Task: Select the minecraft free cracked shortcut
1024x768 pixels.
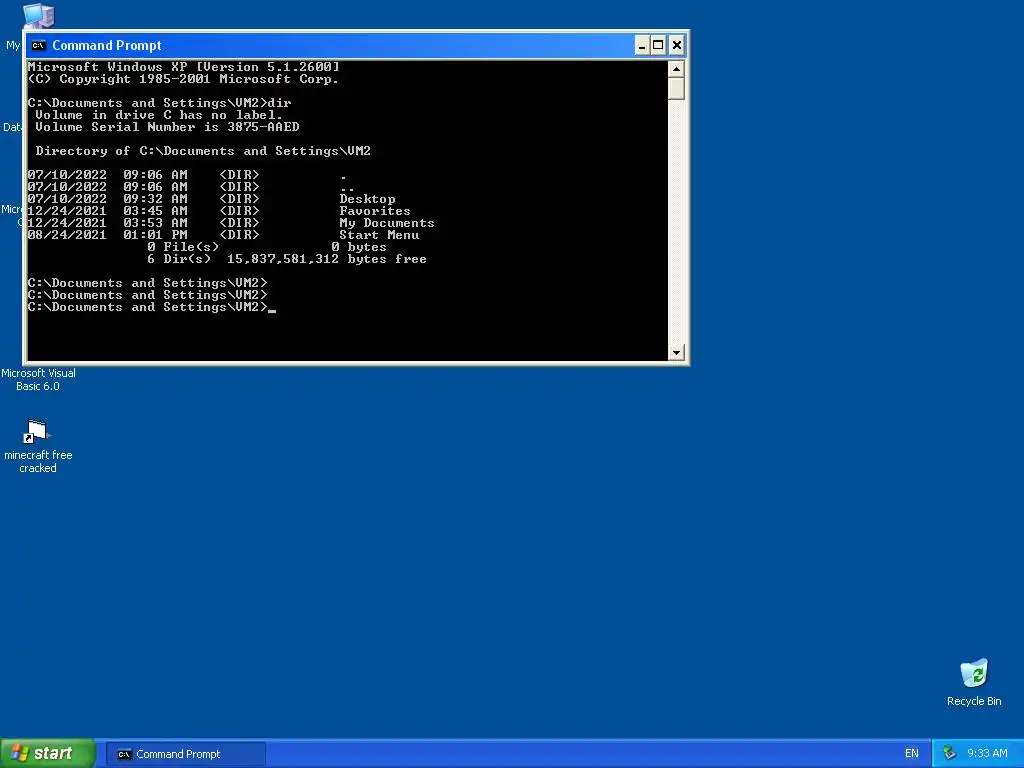Action: [x=38, y=447]
